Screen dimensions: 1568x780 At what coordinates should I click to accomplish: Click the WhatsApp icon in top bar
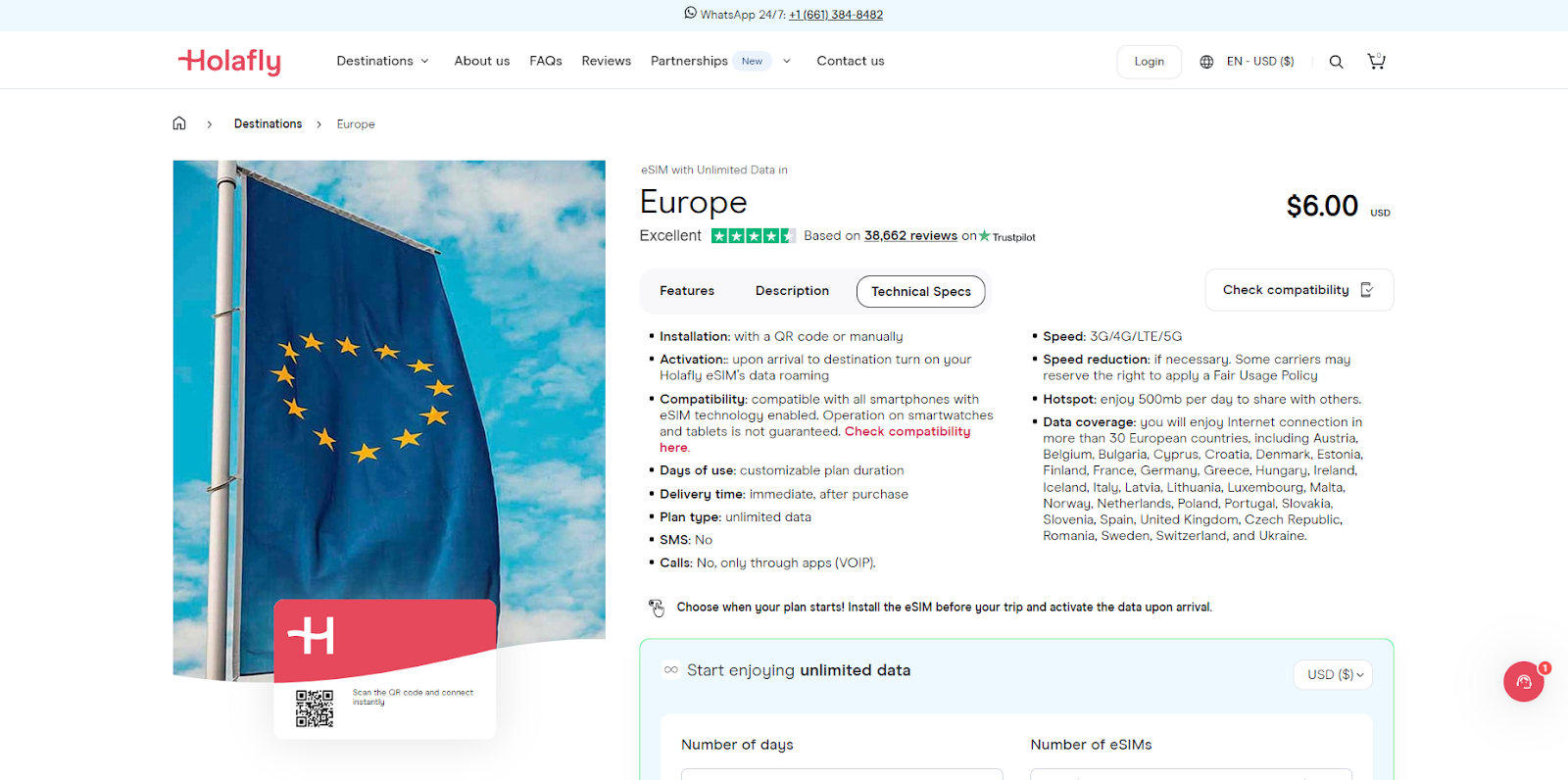tap(690, 13)
